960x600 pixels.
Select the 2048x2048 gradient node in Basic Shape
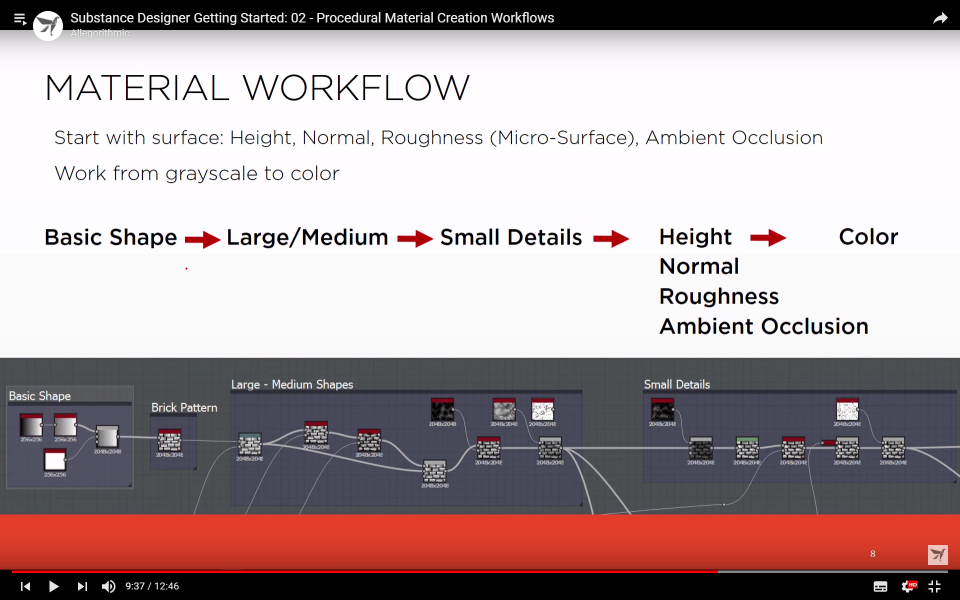[x=107, y=437]
